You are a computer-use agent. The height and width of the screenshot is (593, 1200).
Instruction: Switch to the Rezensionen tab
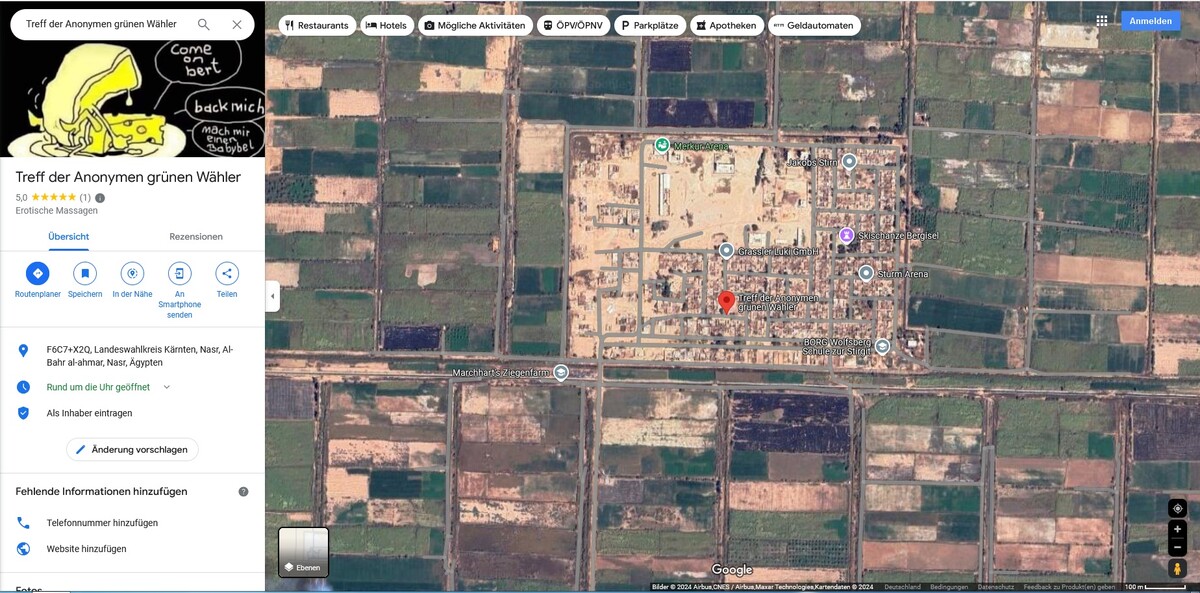(196, 237)
